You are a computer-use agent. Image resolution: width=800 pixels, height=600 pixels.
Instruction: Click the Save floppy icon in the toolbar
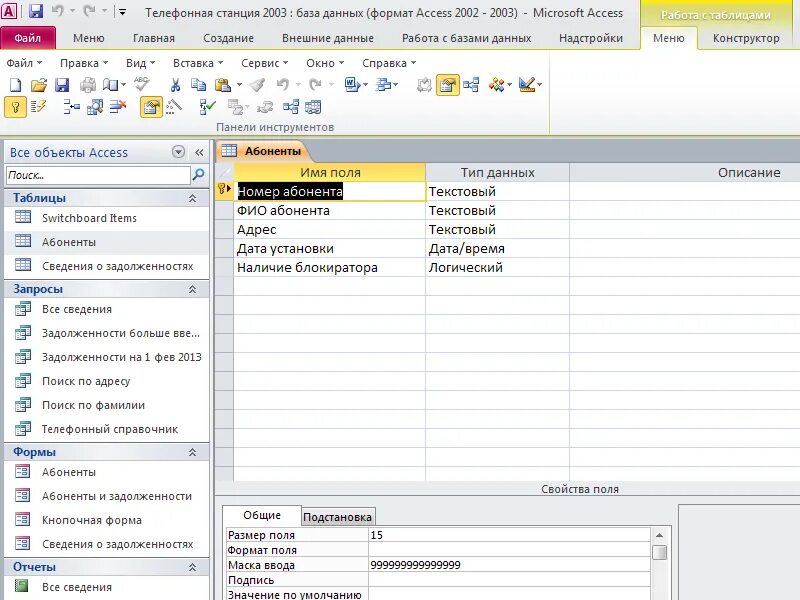click(62, 85)
